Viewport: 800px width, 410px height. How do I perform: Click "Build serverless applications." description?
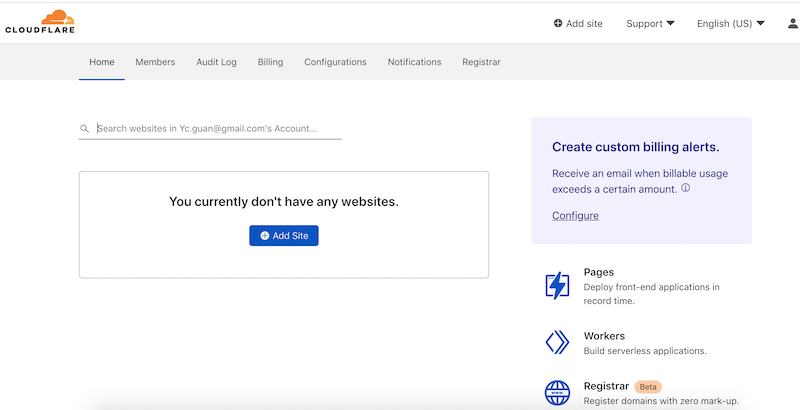click(645, 351)
